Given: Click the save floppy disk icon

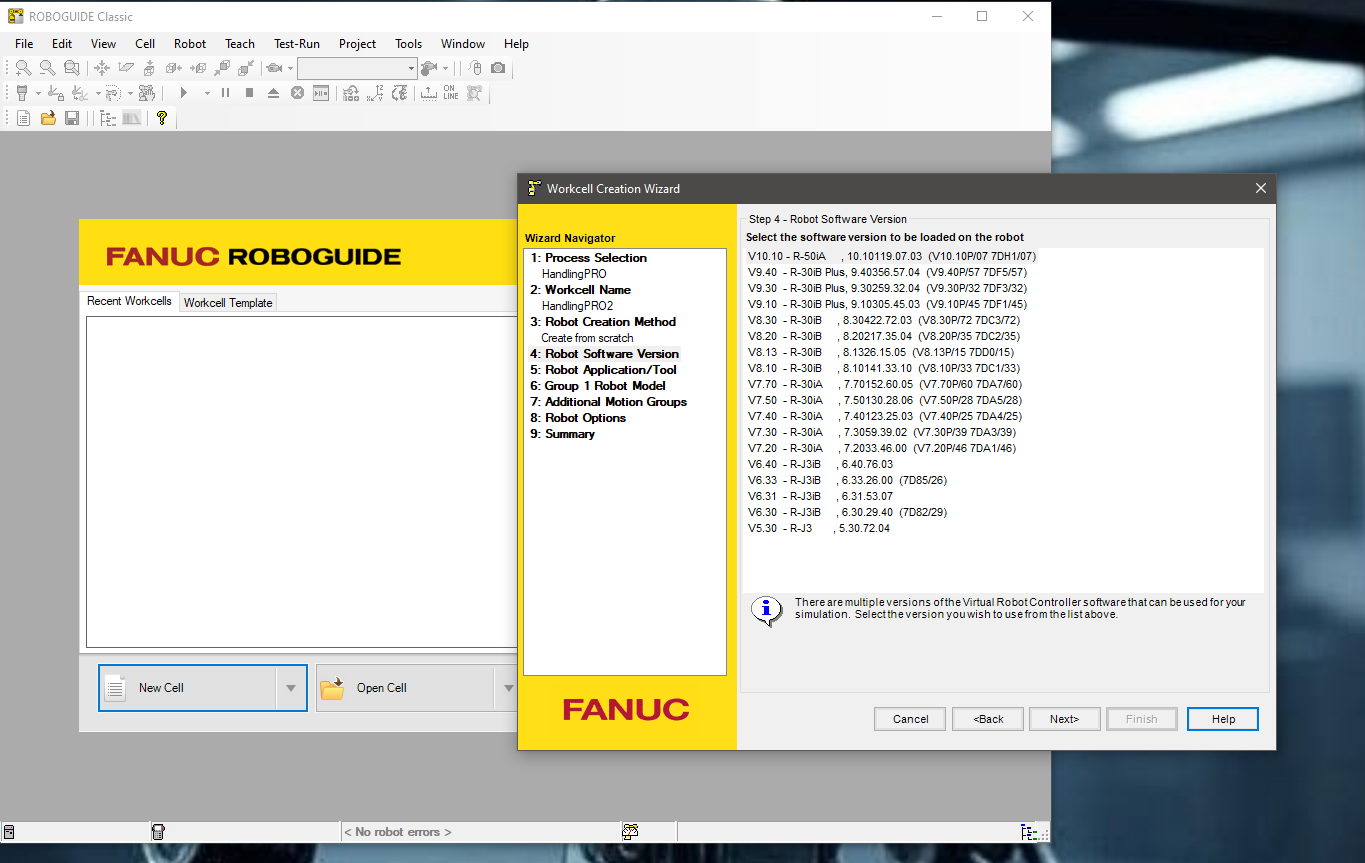Looking at the screenshot, I should [x=72, y=118].
